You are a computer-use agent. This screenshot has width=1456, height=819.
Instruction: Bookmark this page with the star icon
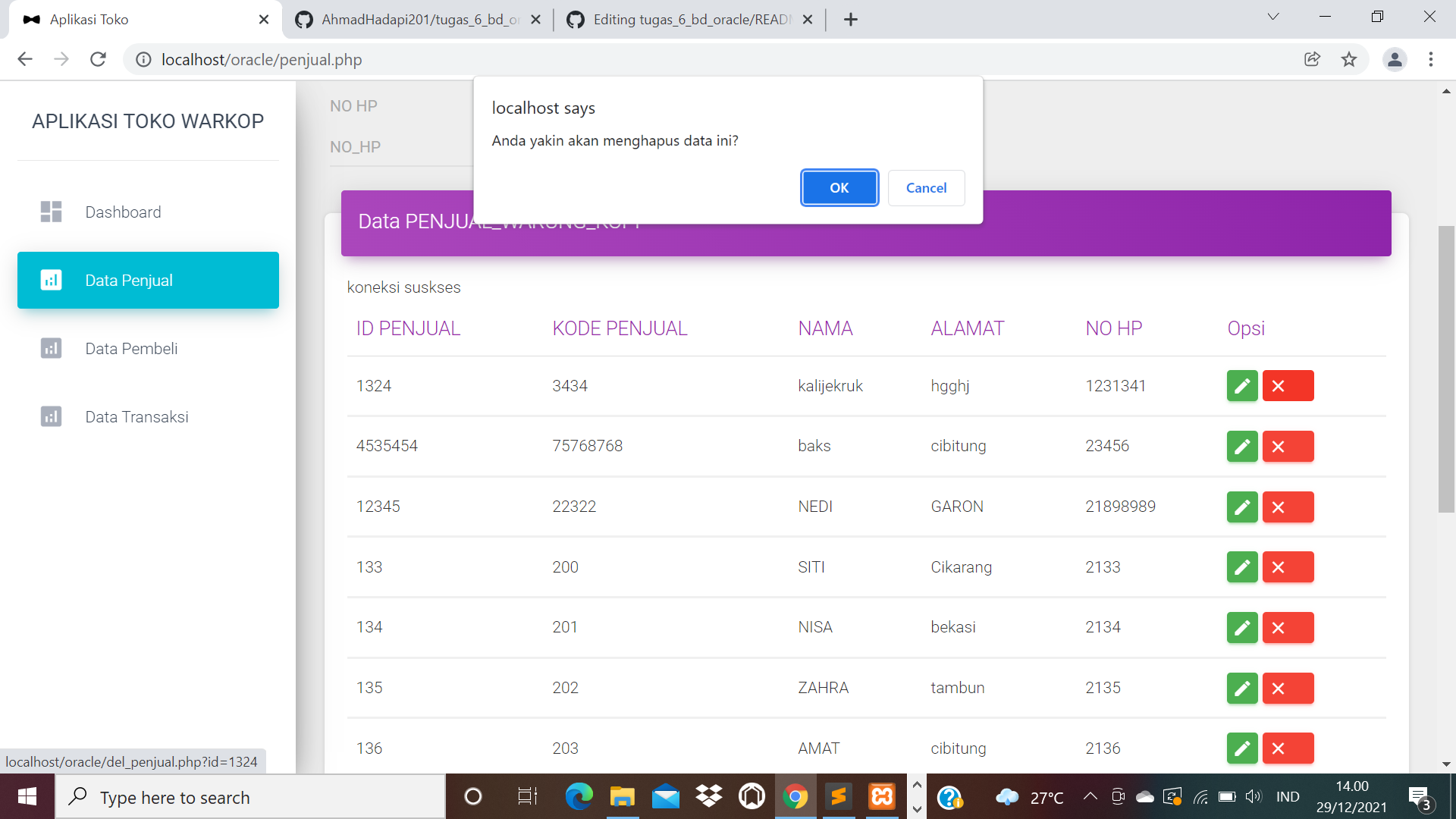pyautogui.click(x=1349, y=59)
